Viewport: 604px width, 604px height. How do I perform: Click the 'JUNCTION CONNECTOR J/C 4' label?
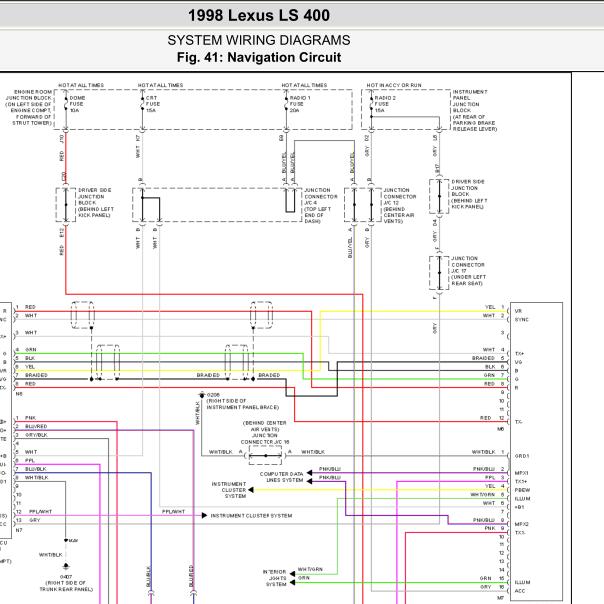tap(320, 206)
